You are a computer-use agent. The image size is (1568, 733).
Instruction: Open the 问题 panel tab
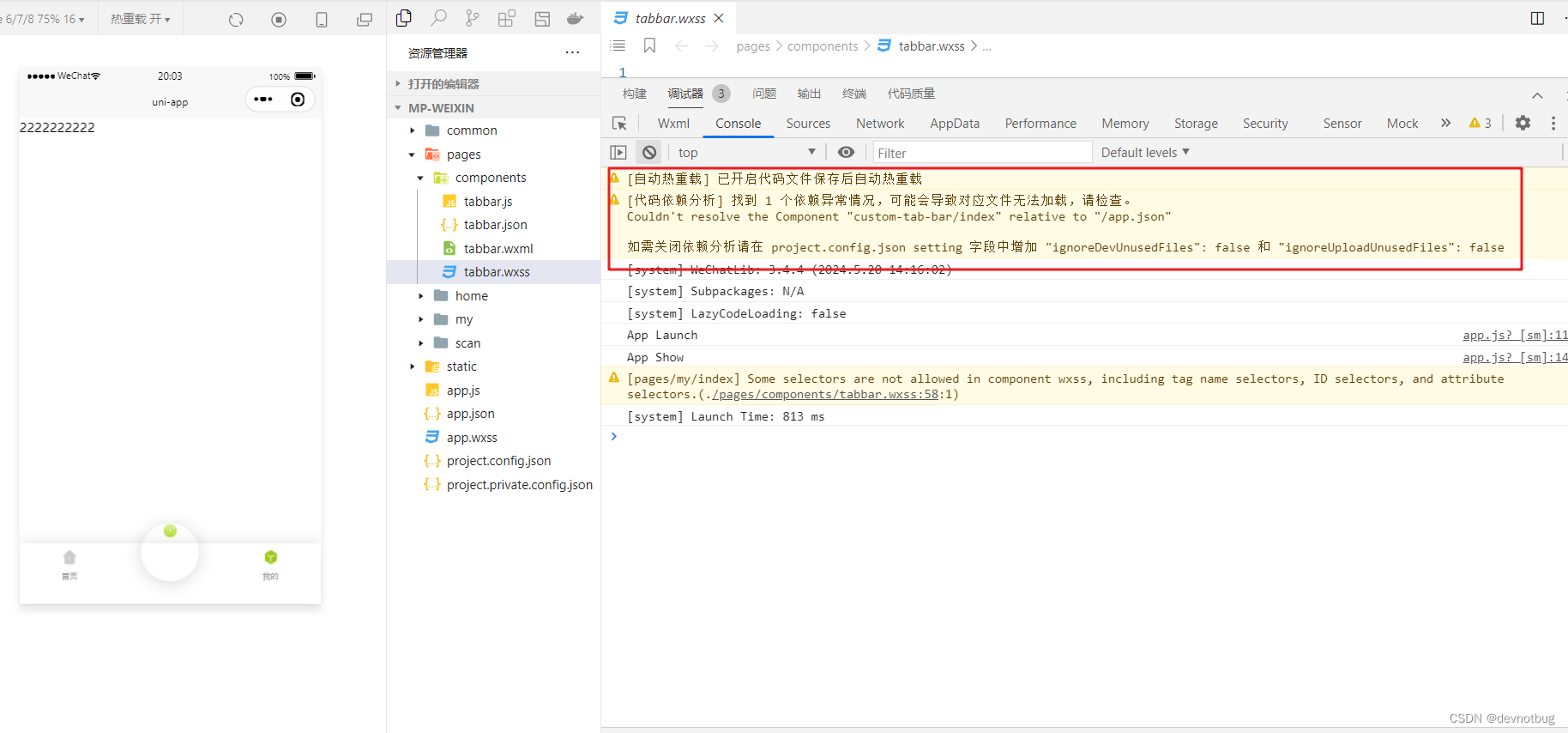click(x=764, y=94)
